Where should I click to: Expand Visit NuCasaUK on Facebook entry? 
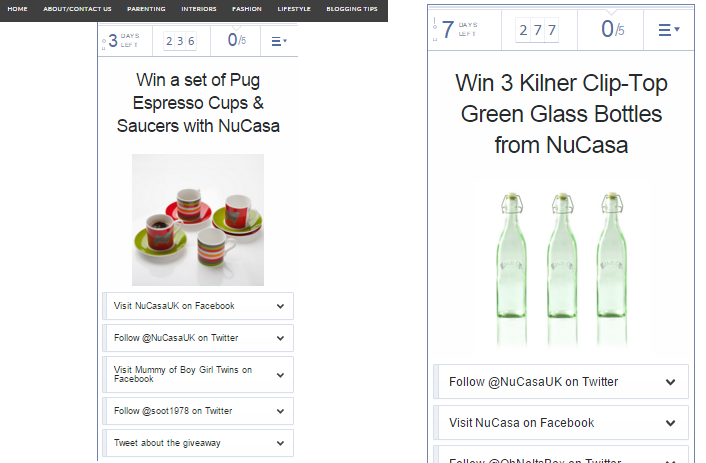pos(198,306)
